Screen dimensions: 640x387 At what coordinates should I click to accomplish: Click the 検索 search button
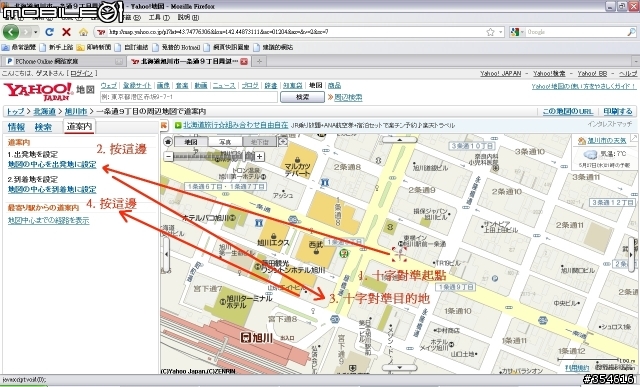(302, 97)
